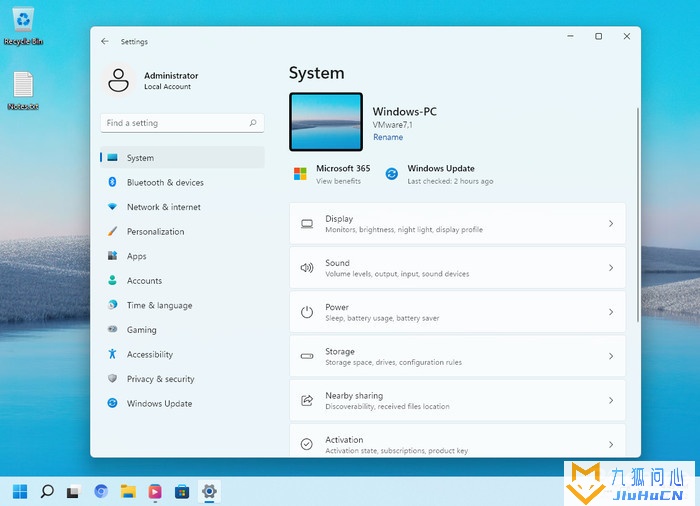This screenshot has height=506, width=700.
Task: Click the vertical scrollbar in System page
Action: [638, 214]
